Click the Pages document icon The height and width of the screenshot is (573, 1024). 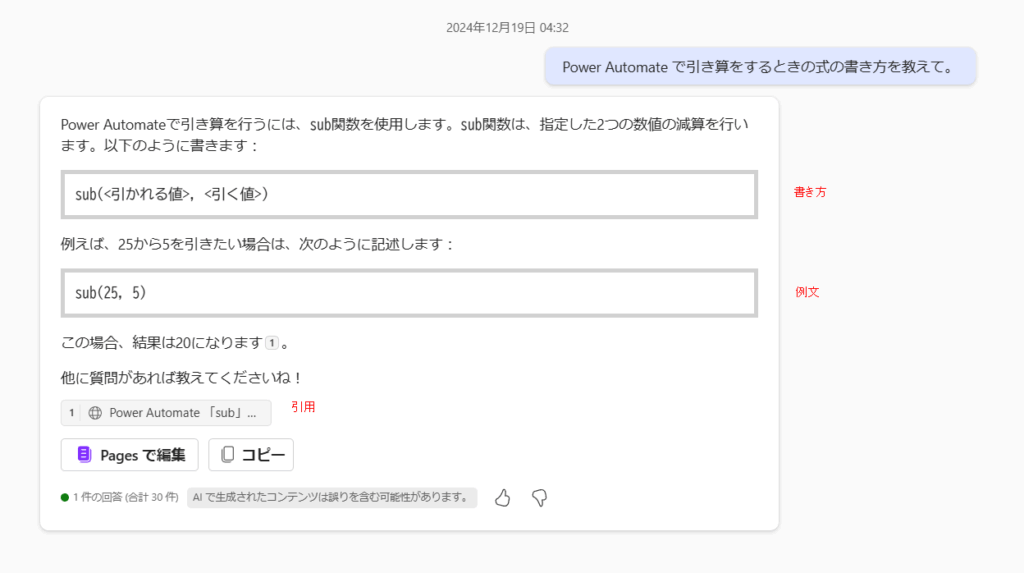pos(84,455)
